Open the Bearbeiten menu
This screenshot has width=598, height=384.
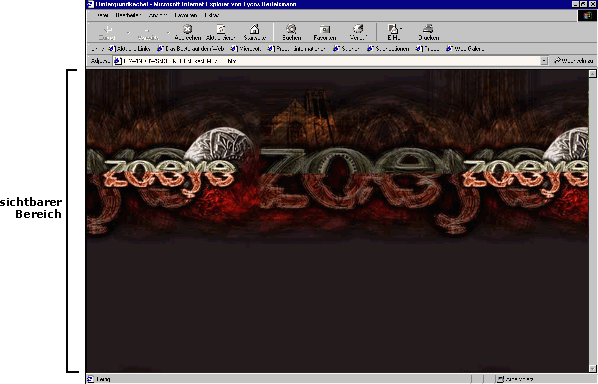point(128,15)
